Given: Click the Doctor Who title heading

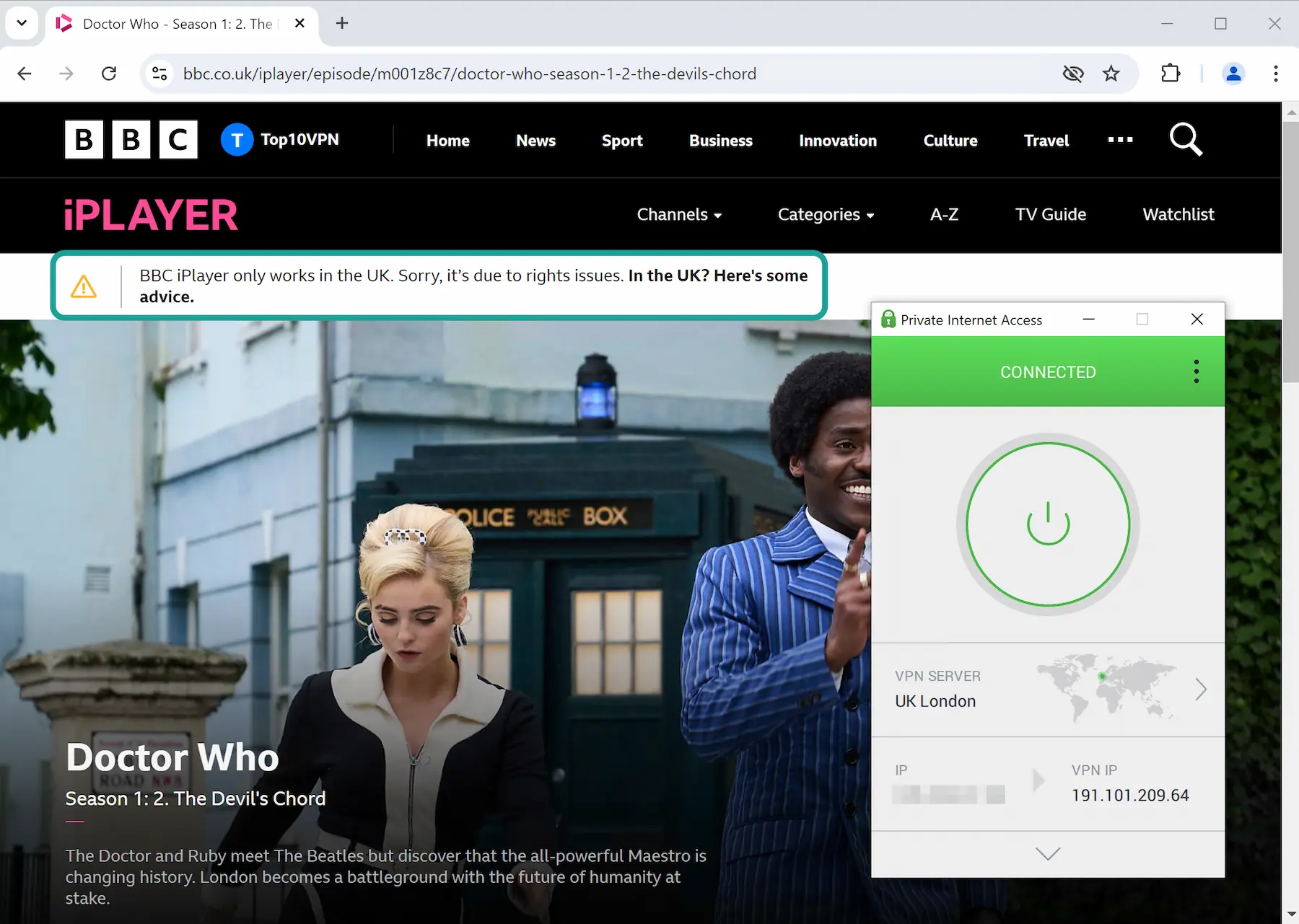Looking at the screenshot, I should coord(172,757).
